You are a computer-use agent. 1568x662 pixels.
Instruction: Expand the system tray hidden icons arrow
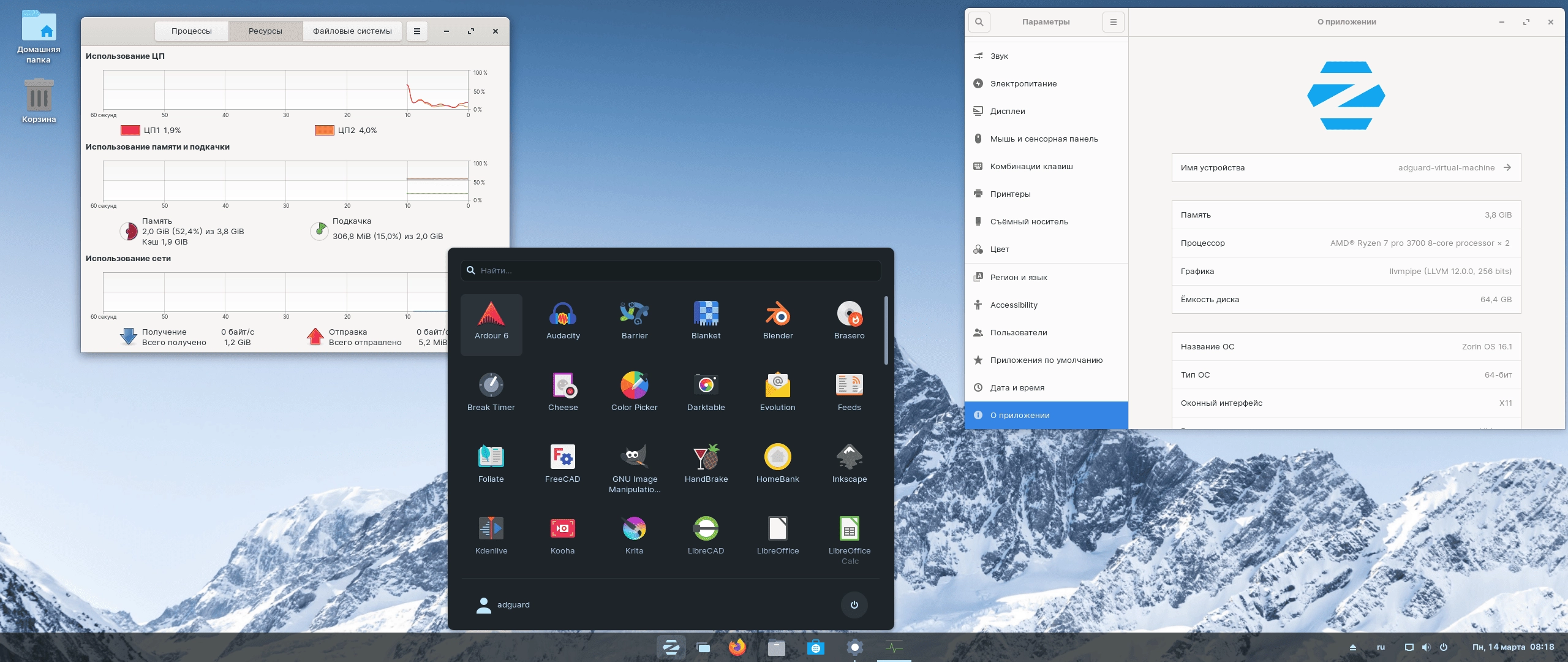click(x=1352, y=647)
